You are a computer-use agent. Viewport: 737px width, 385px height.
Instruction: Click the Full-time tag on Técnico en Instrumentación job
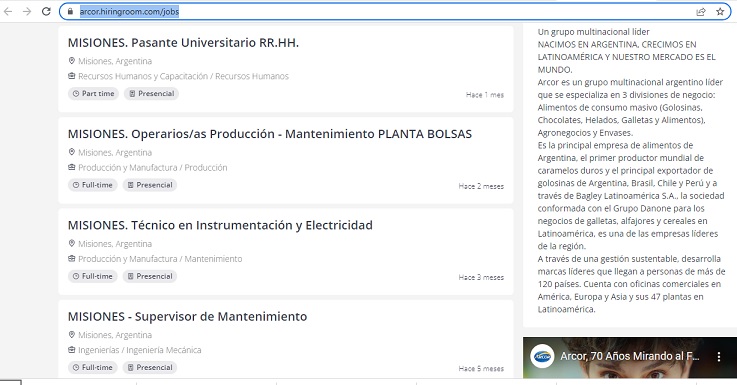click(x=93, y=276)
